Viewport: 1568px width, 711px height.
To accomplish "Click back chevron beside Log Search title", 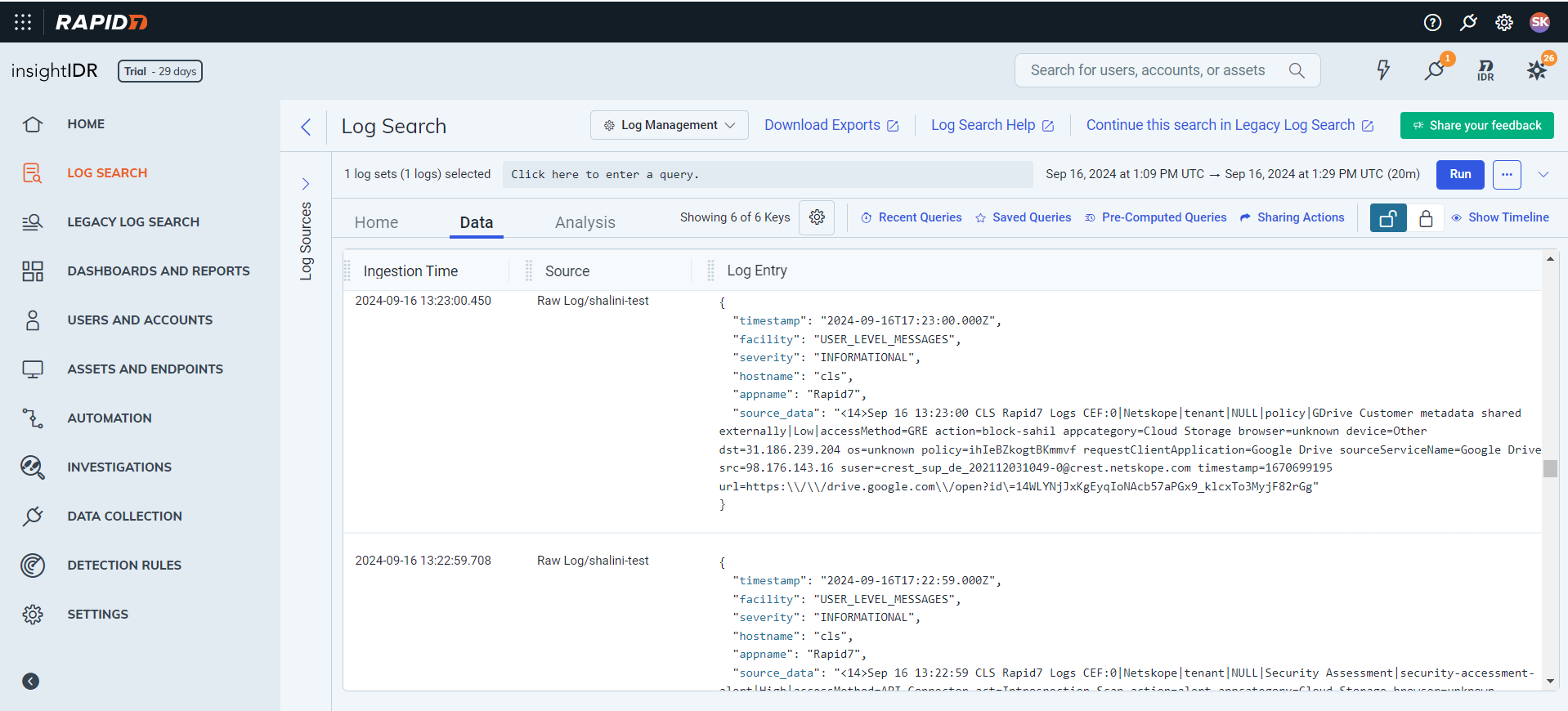I will tap(306, 127).
